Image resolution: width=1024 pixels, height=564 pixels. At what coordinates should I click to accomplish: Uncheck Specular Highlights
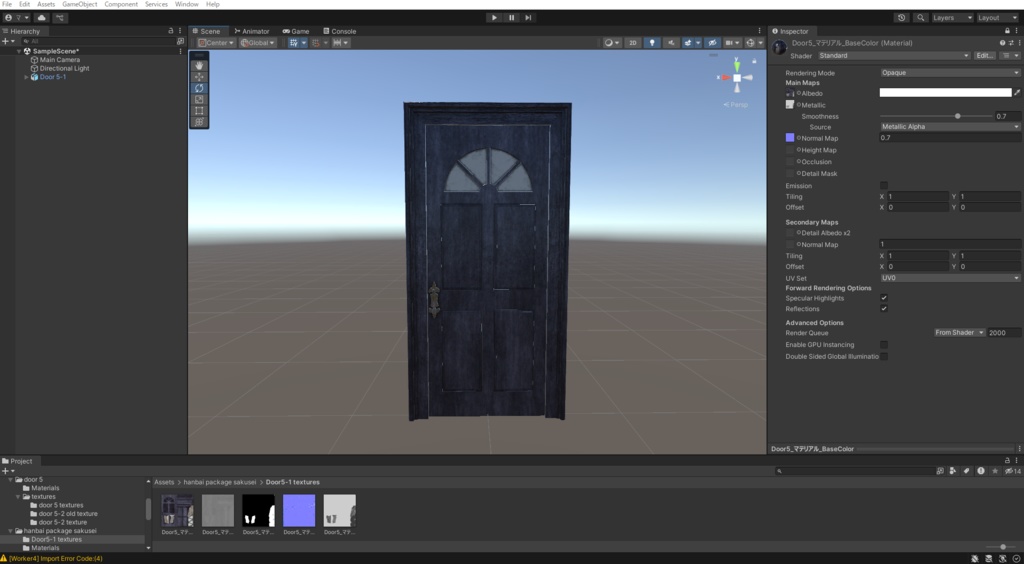884,298
